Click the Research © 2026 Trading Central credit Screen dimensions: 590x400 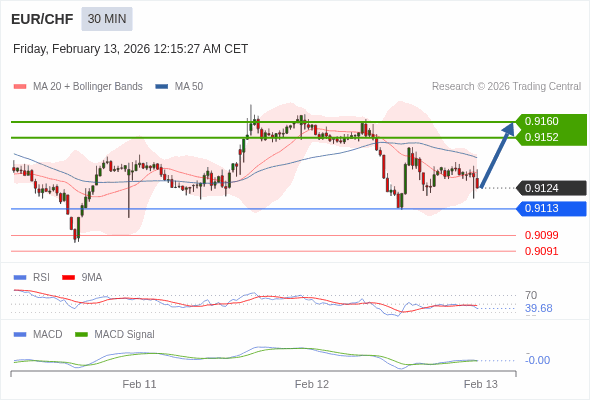pos(506,87)
